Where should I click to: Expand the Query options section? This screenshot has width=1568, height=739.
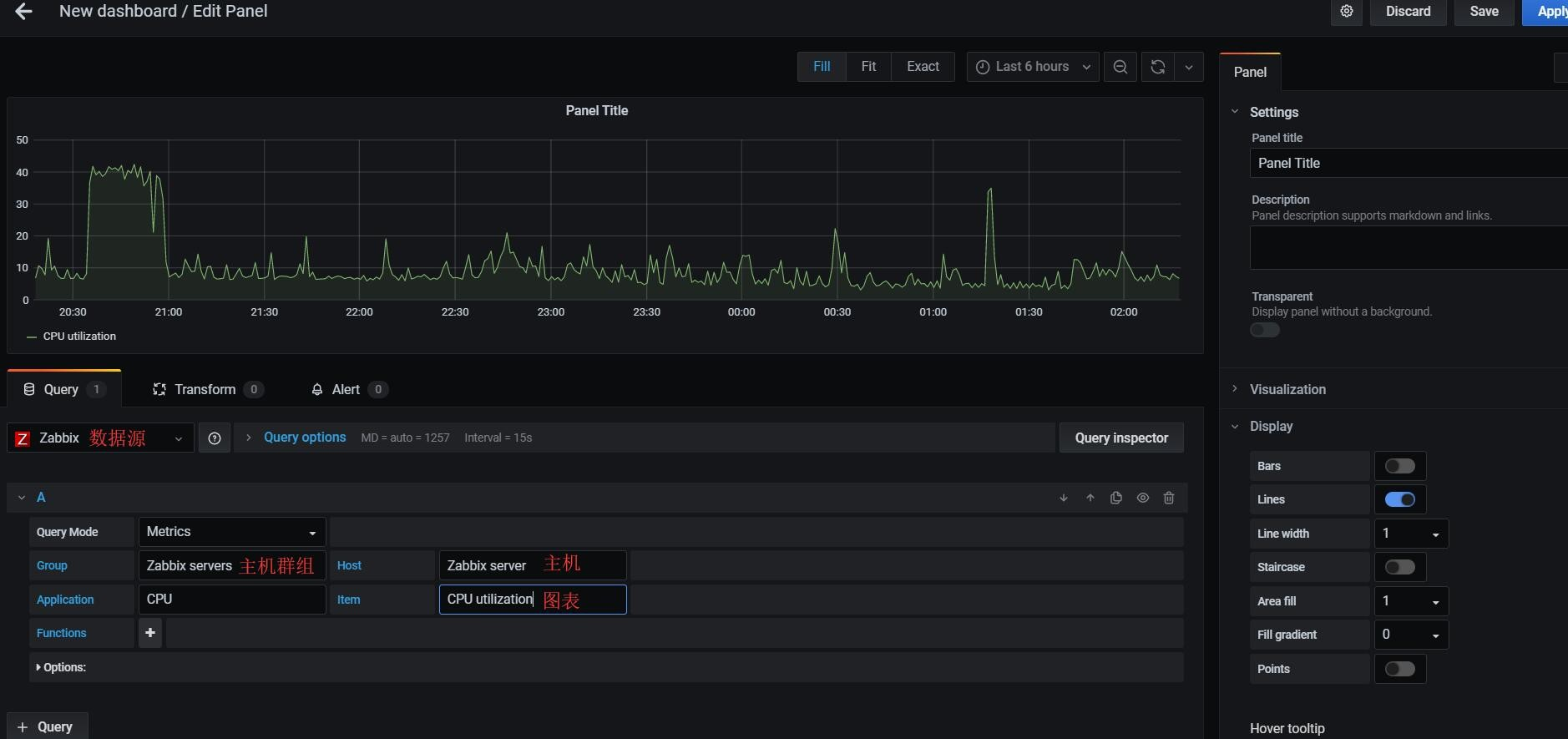pyautogui.click(x=305, y=438)
